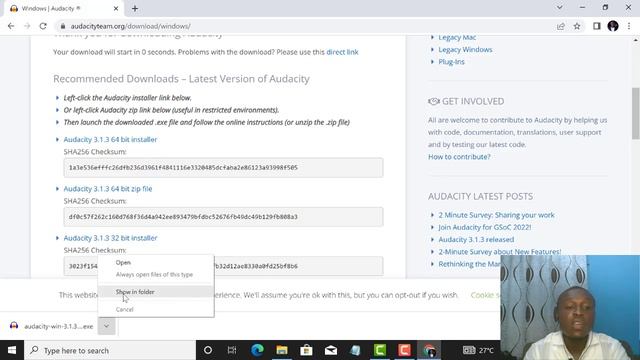Open the green Camtasia taskbar icon
Screen dimensions: 640x360
(380, 350)
